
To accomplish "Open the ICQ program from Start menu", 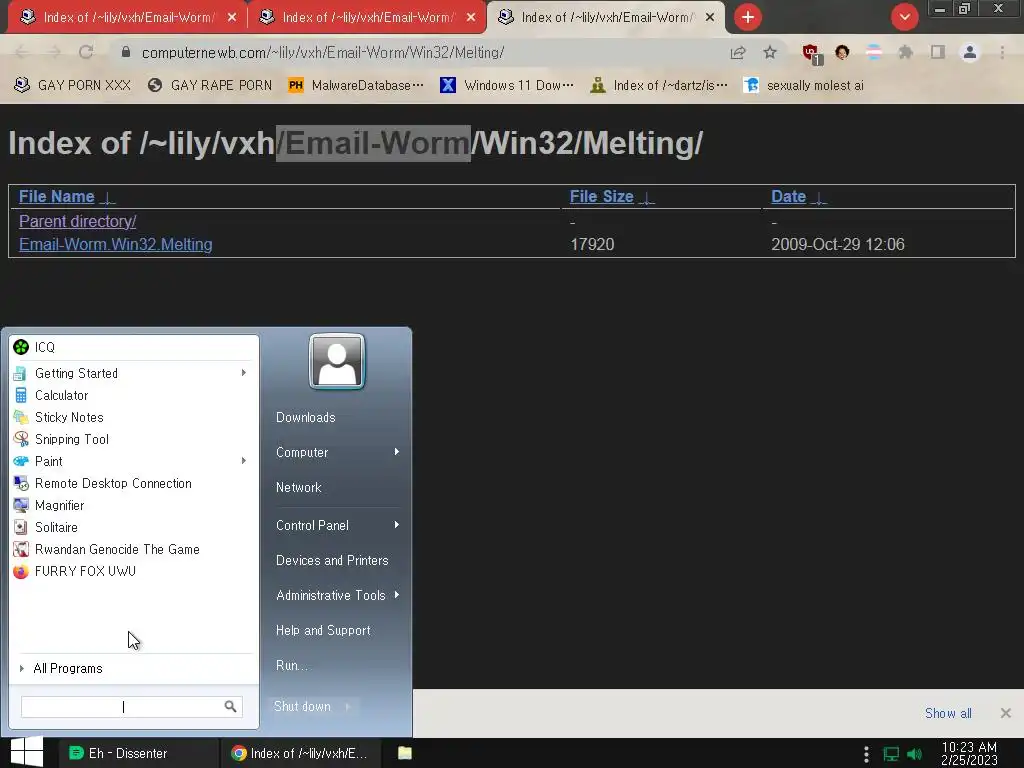I will [134, 347].
